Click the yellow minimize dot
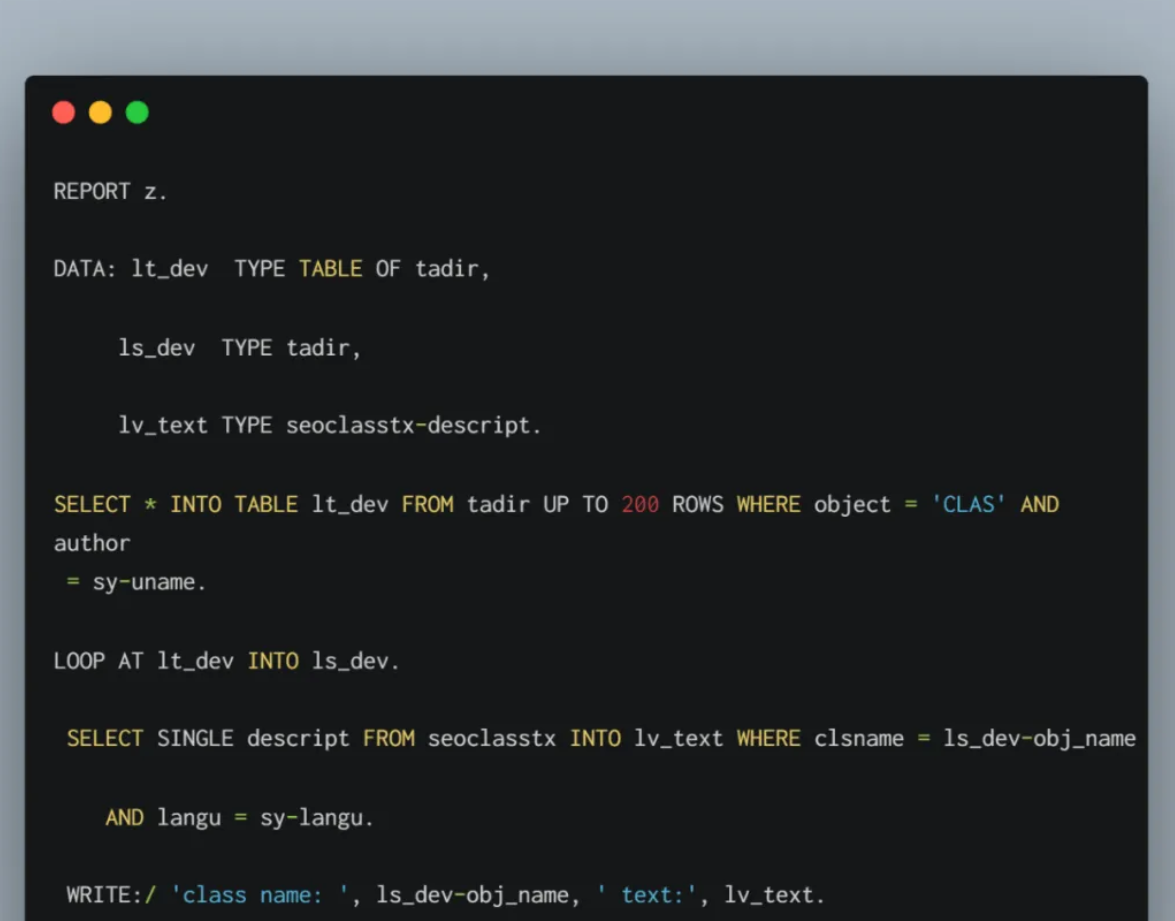The height and width of the screenshot is (921, 1175). tap(100, 113)
